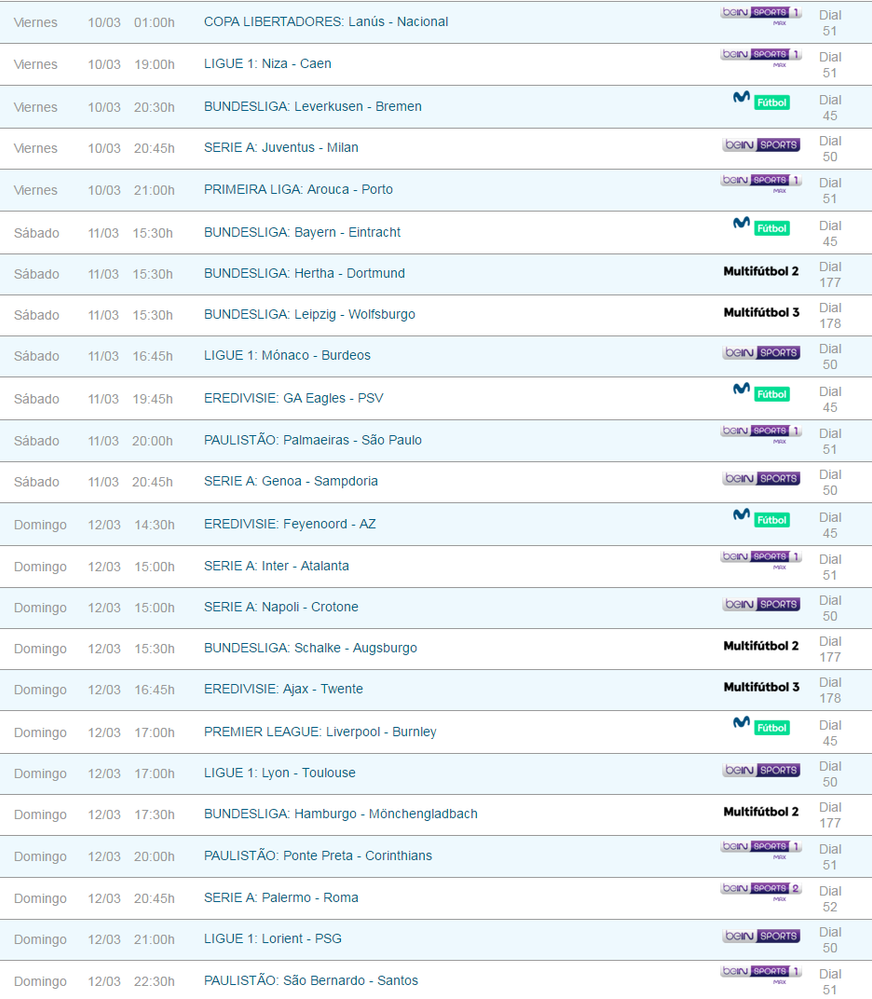The width and height of the screenshot is (872, 999).
Task: Click the 19:00h time for Niza - Caen
Action: tap(154, 65)
